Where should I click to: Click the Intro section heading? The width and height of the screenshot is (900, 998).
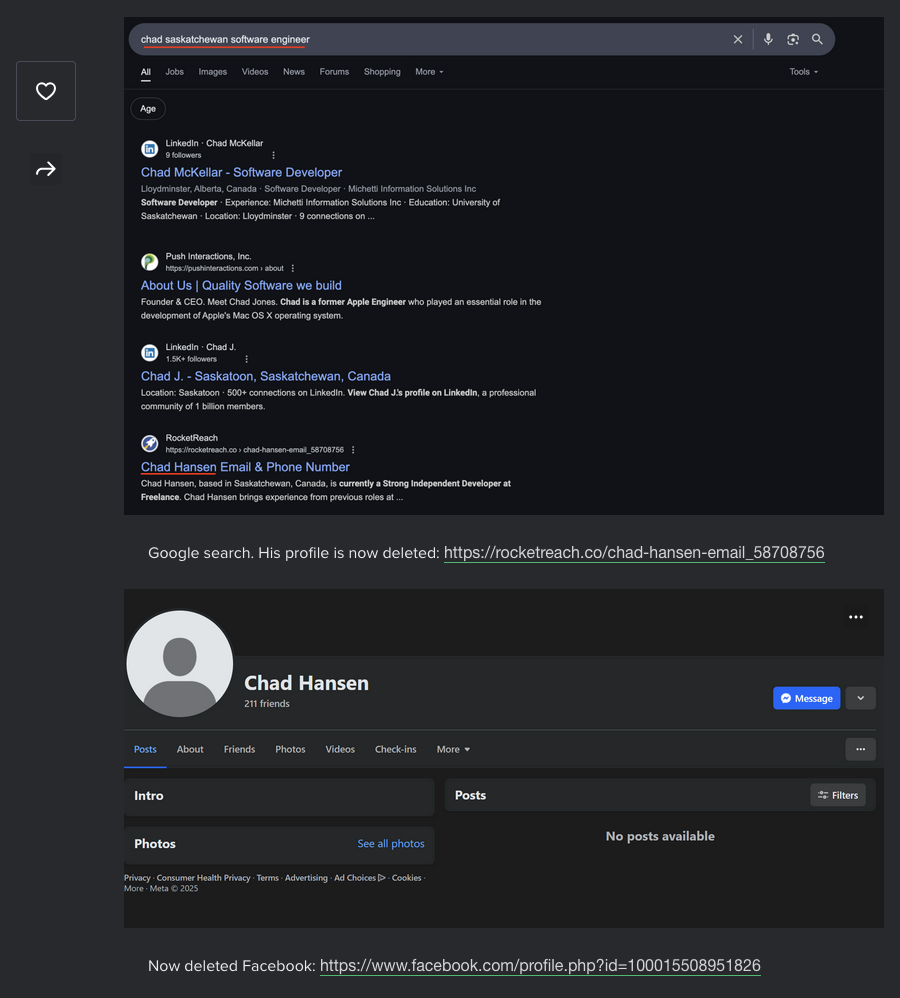148,796
